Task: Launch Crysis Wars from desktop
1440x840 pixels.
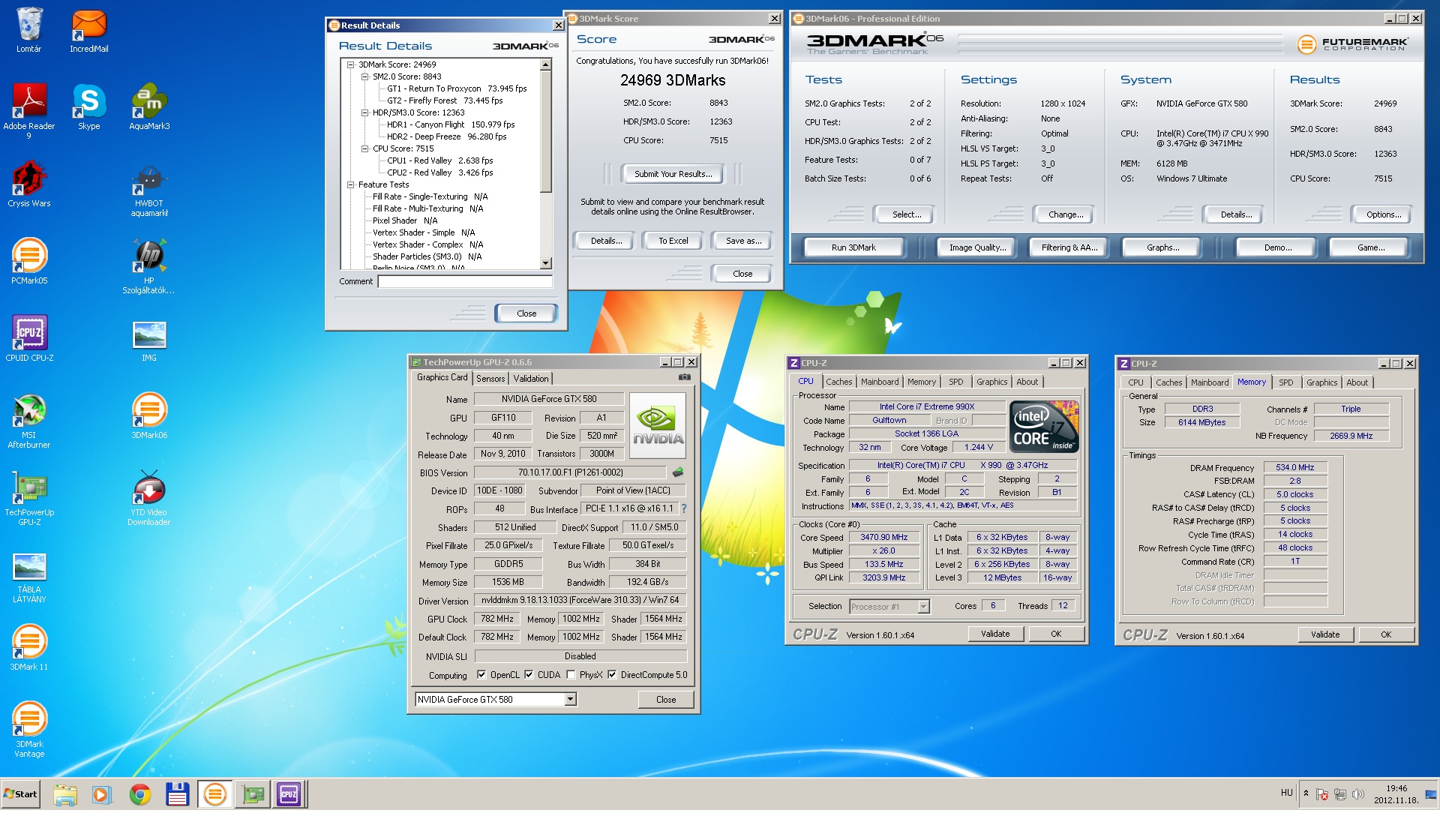Action: click(29, 179)
